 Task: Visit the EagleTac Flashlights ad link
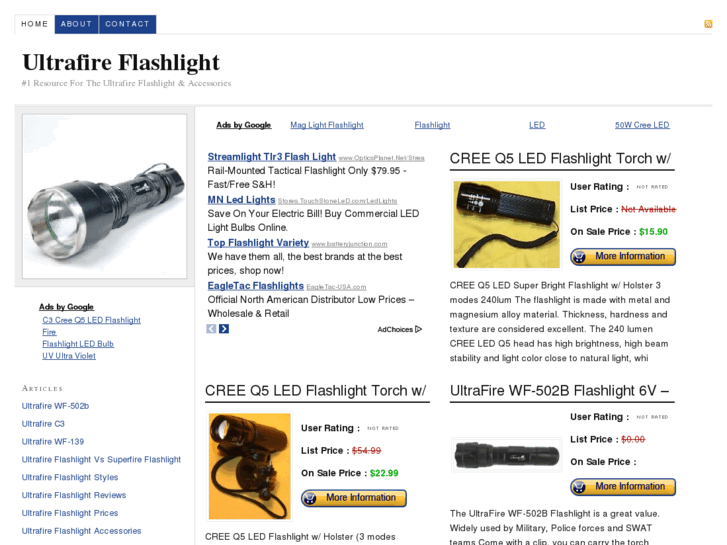255,286
